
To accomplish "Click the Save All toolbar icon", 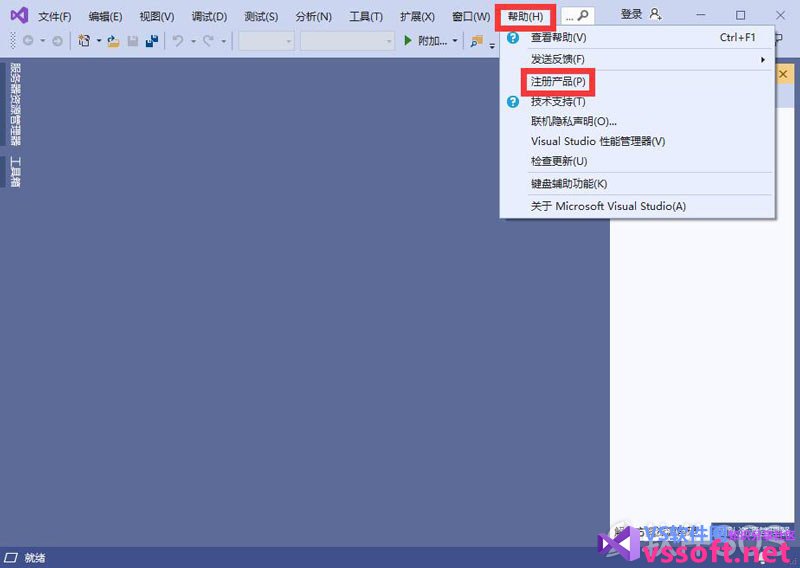I will (x=152, y=41).
